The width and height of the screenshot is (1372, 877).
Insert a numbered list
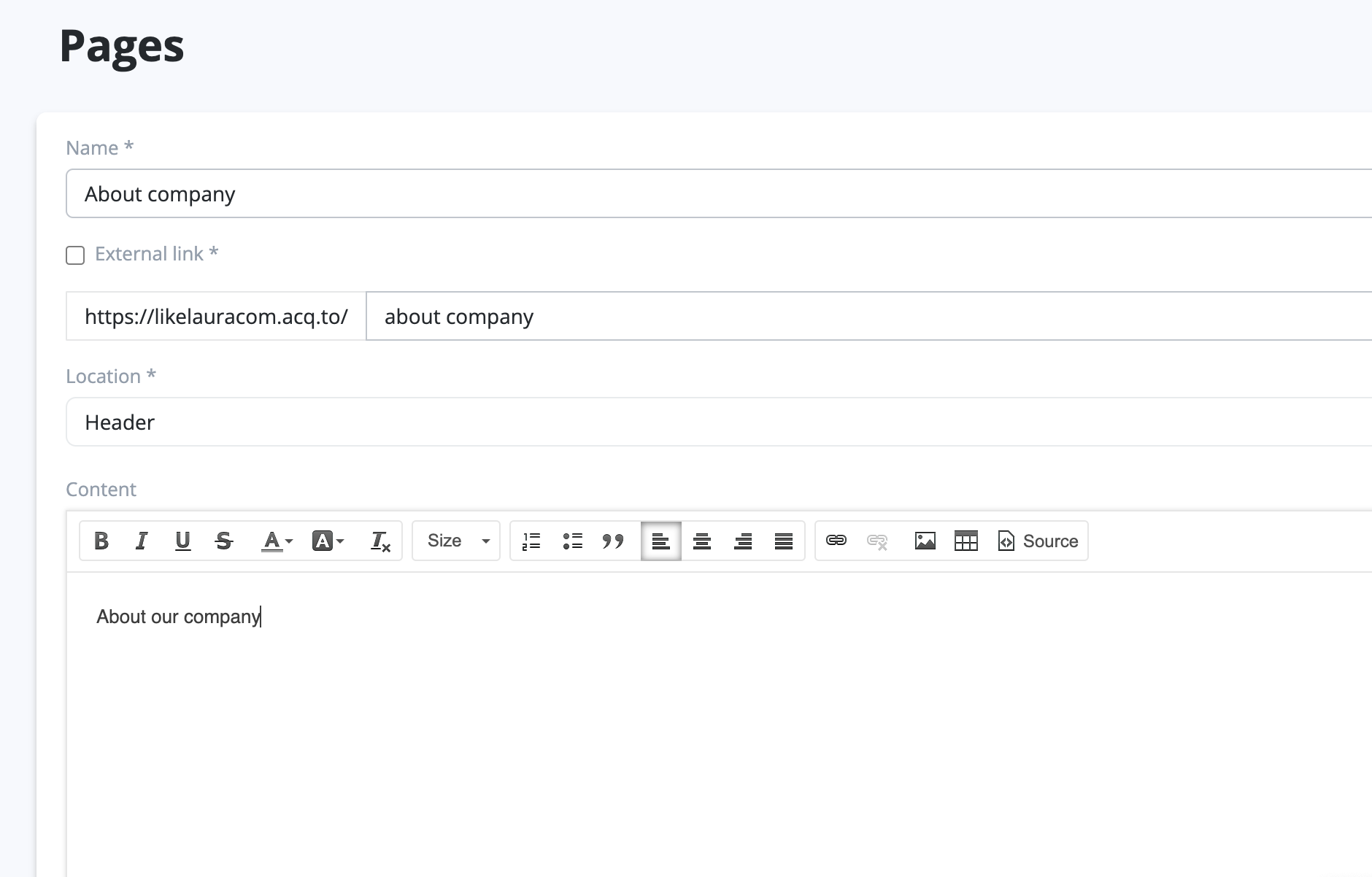(531, 541)
